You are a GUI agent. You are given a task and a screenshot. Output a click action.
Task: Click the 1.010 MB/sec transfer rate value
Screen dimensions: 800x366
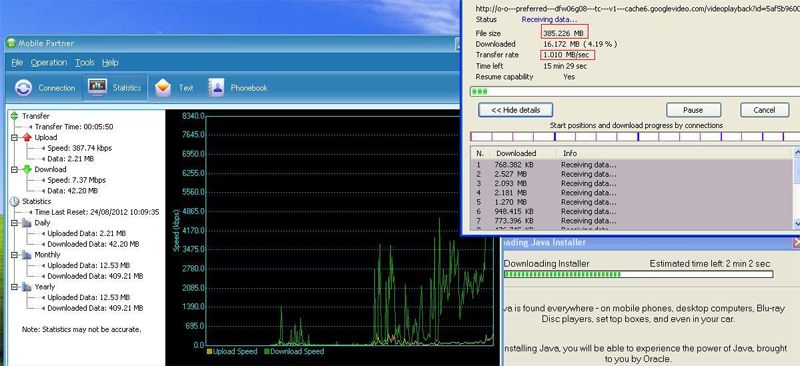click(567, 55)
